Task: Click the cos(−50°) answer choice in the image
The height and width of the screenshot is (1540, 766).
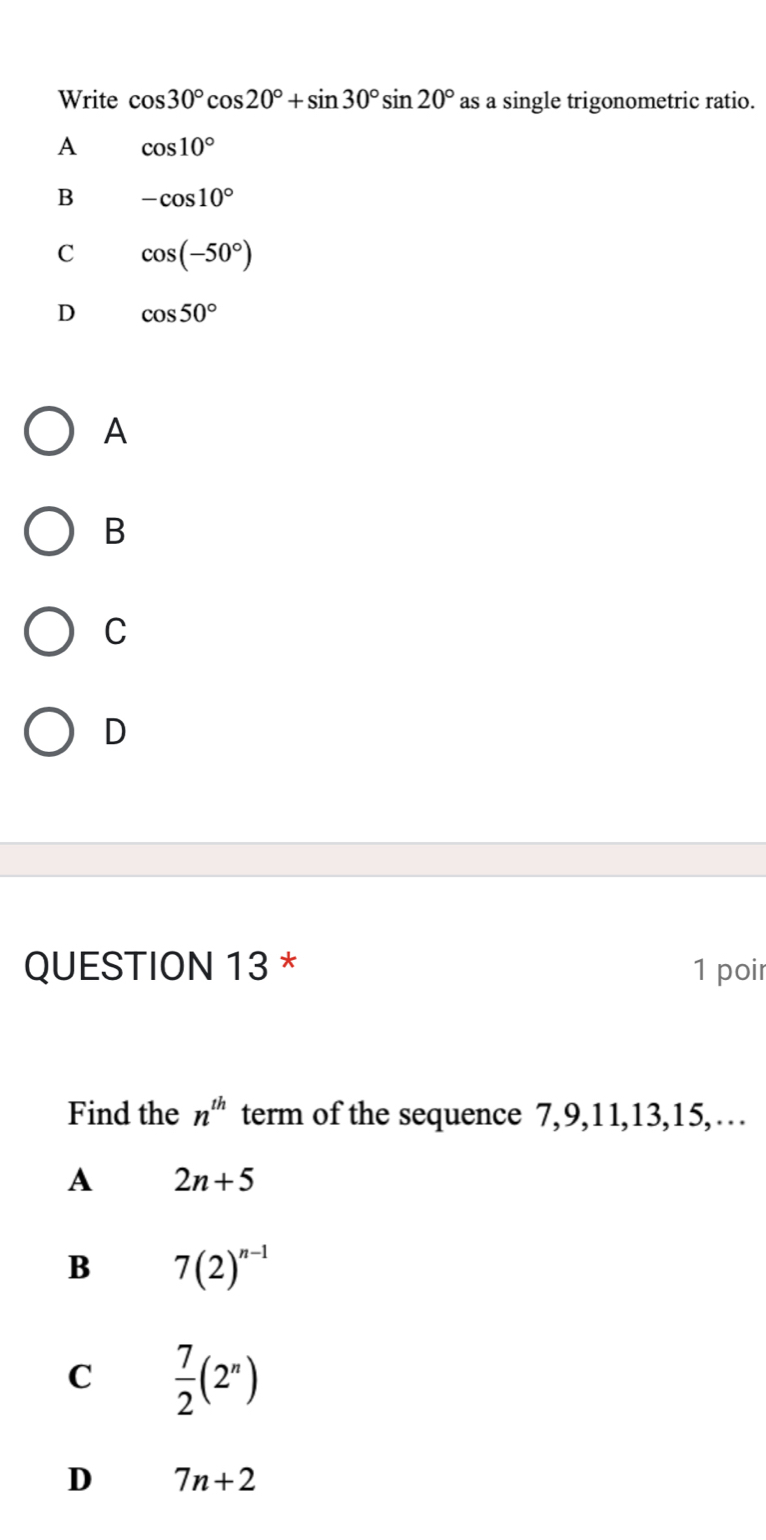Action: pyautogui.click(x=195, y=256)
